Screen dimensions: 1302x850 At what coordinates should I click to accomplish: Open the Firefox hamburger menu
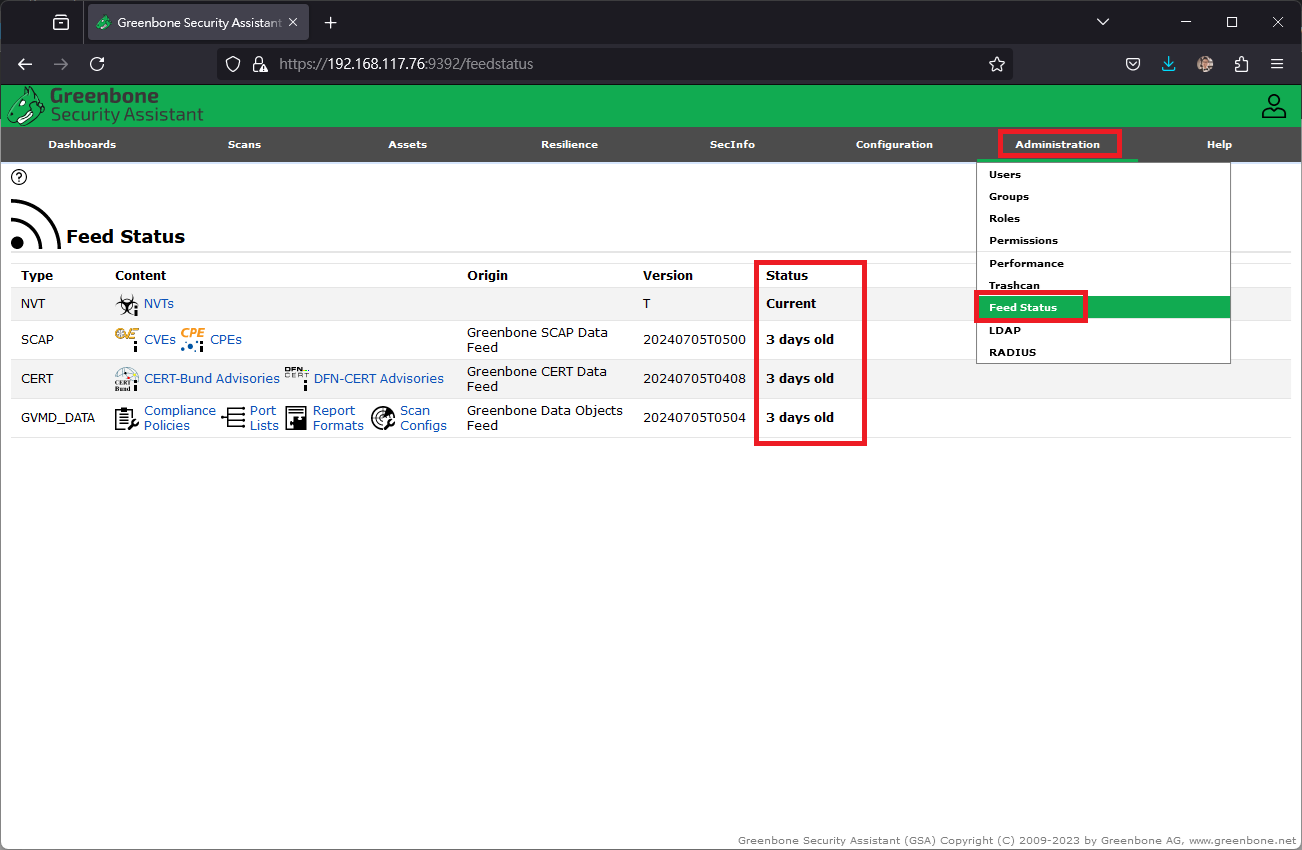pos(1277,64)
